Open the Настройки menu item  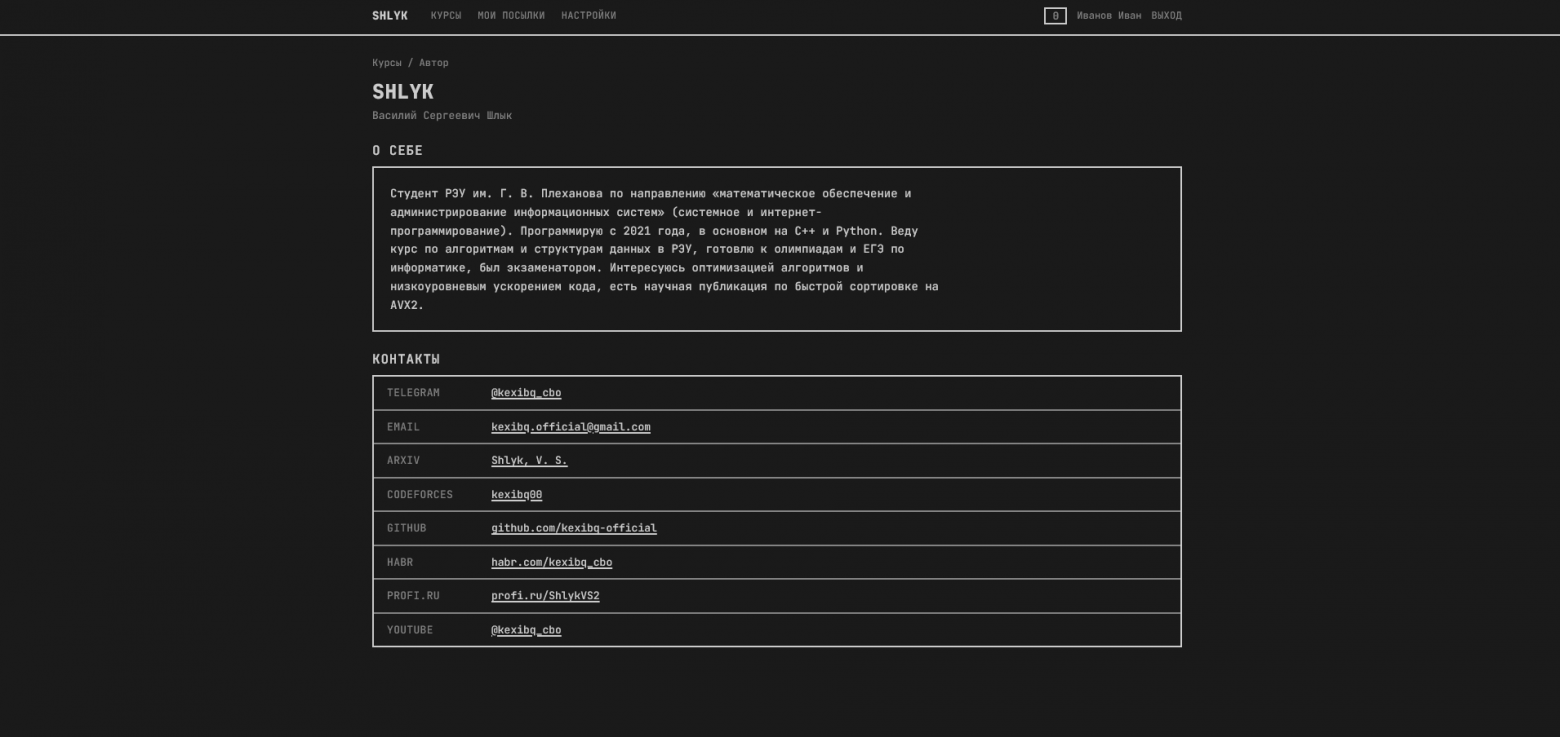589,16
